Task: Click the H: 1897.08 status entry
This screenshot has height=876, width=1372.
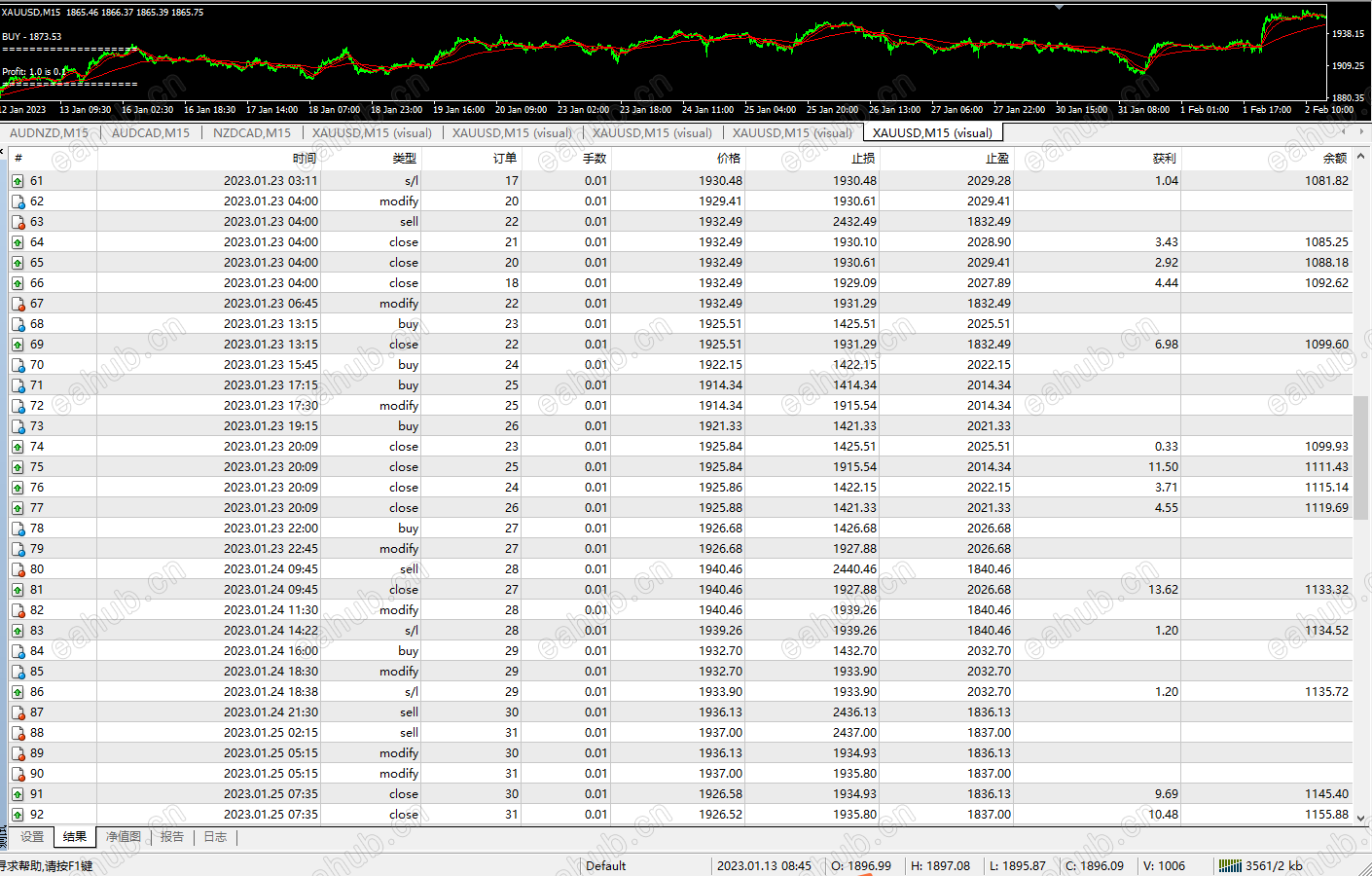Action: coord(940,866)
